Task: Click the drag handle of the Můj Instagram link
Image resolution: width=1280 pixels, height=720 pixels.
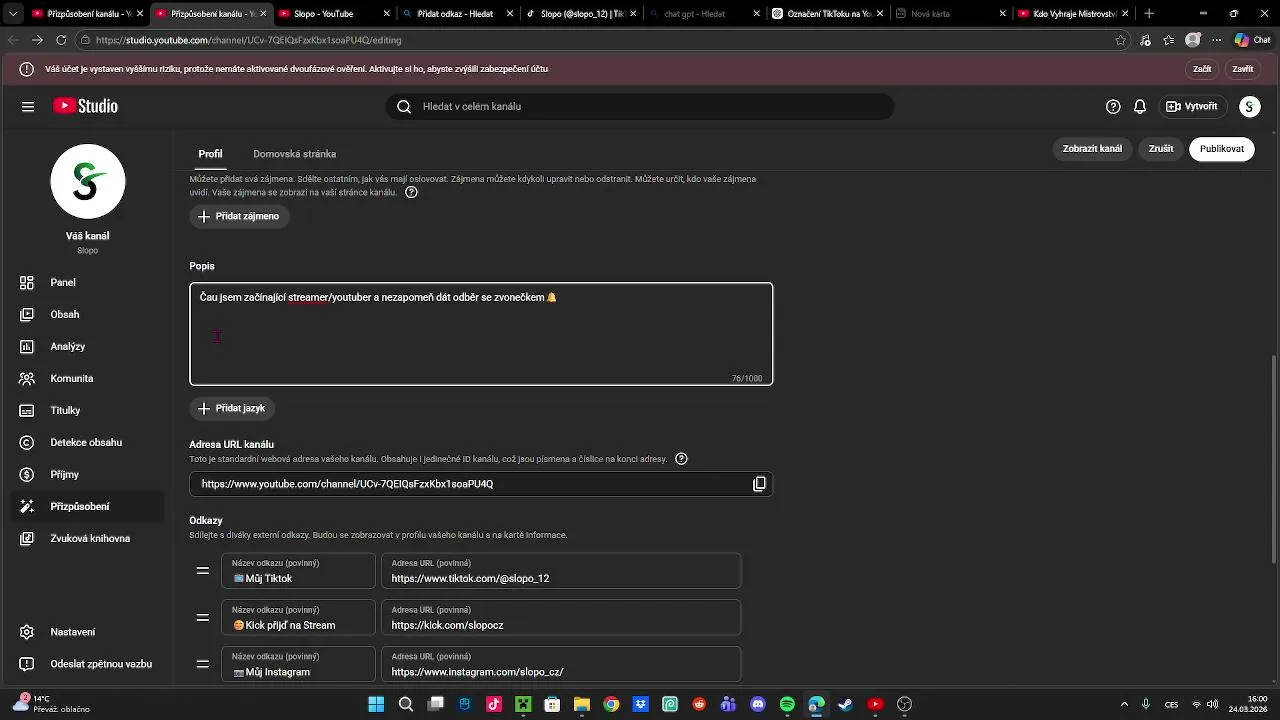Action: (x=203, y=665)
